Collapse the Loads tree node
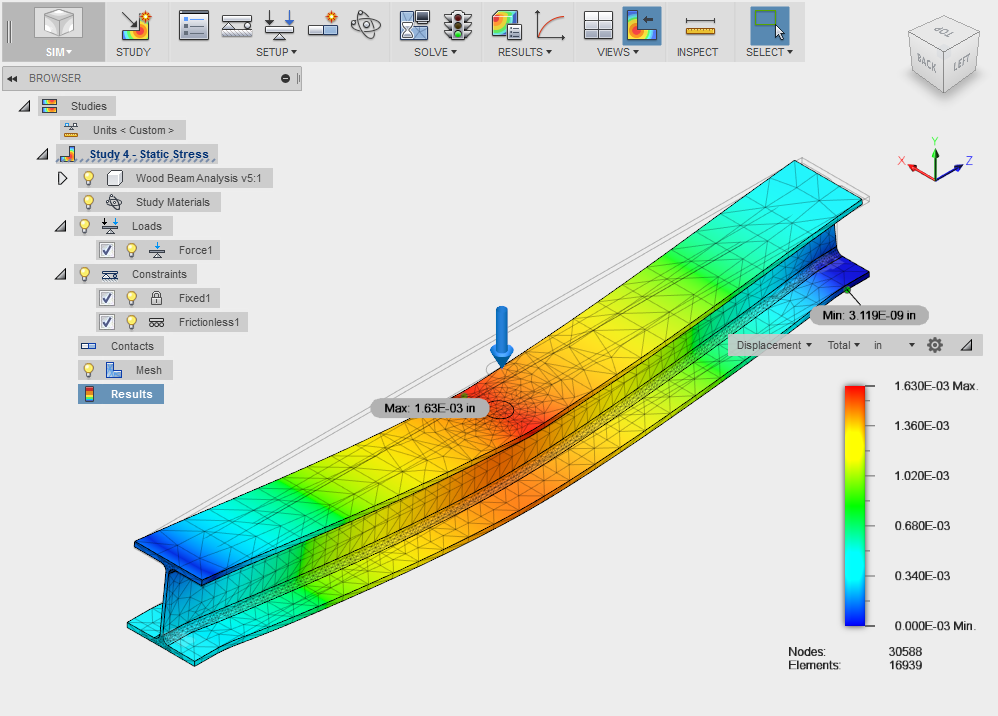Screen dimensions: 998x716 click(x=60, y=226)
